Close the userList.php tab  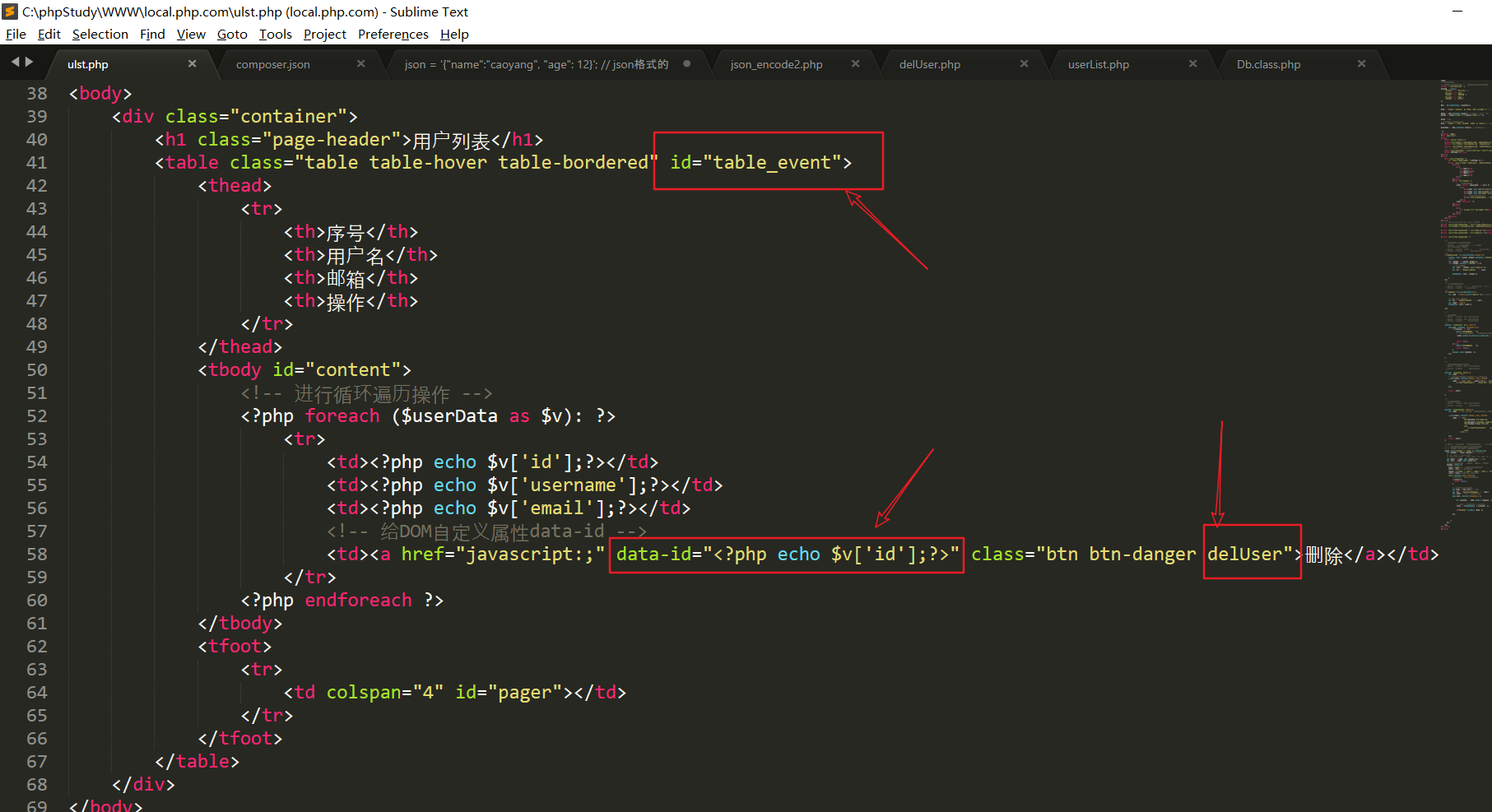tap(1192, 64)
